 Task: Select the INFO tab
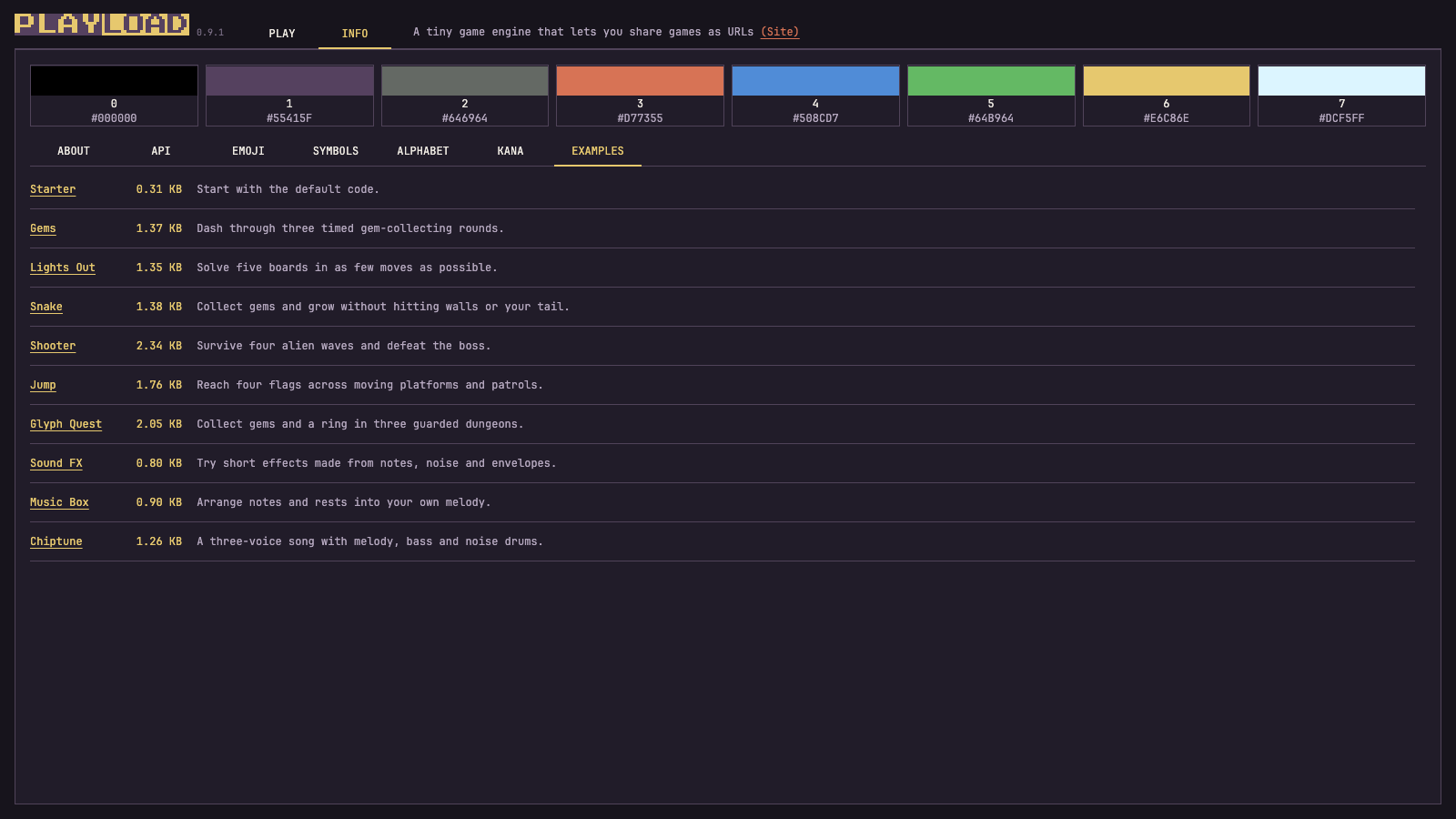(355, 34)
